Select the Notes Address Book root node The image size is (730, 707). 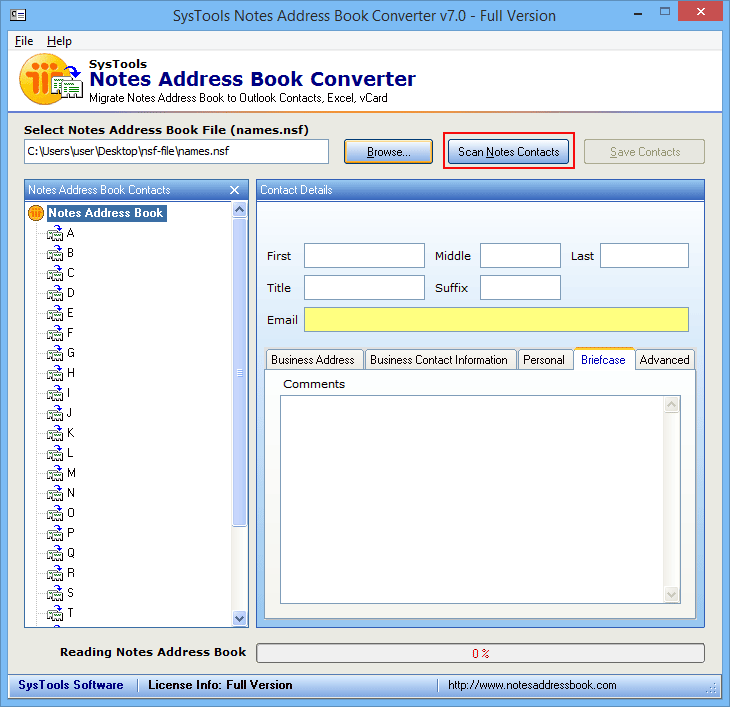pos(106,213)
